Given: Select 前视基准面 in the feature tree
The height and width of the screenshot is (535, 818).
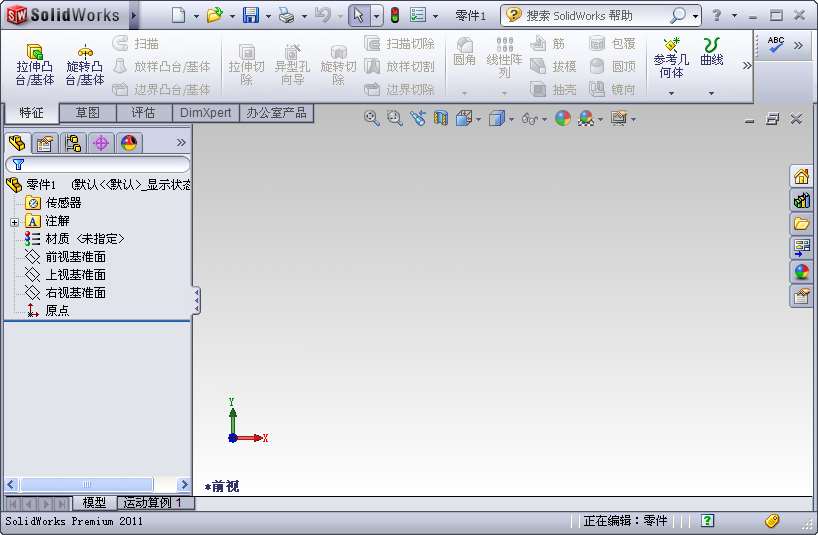Looking at the screenshot, I should (x=75, y=257).
